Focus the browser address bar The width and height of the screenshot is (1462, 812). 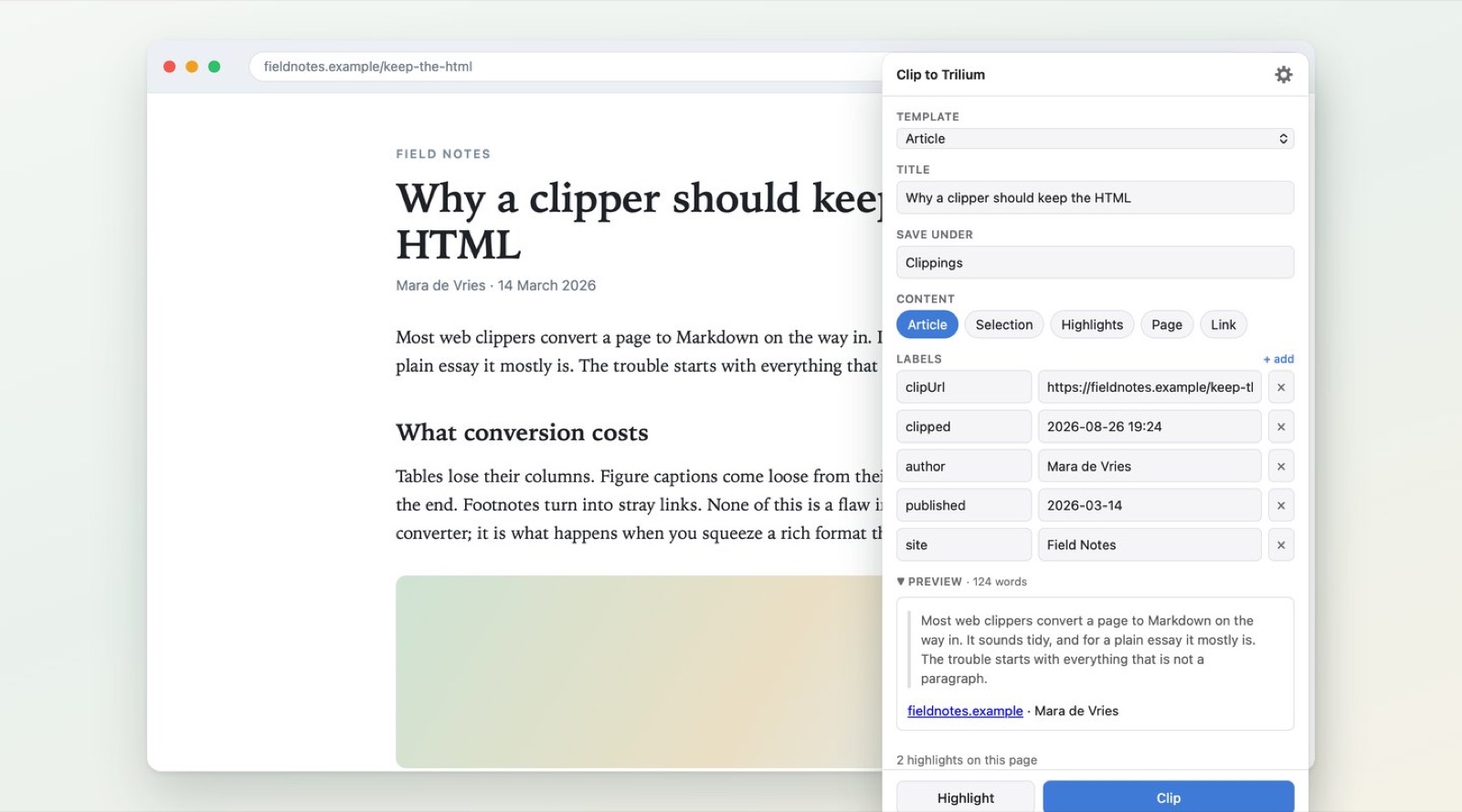tap(567, 67)
